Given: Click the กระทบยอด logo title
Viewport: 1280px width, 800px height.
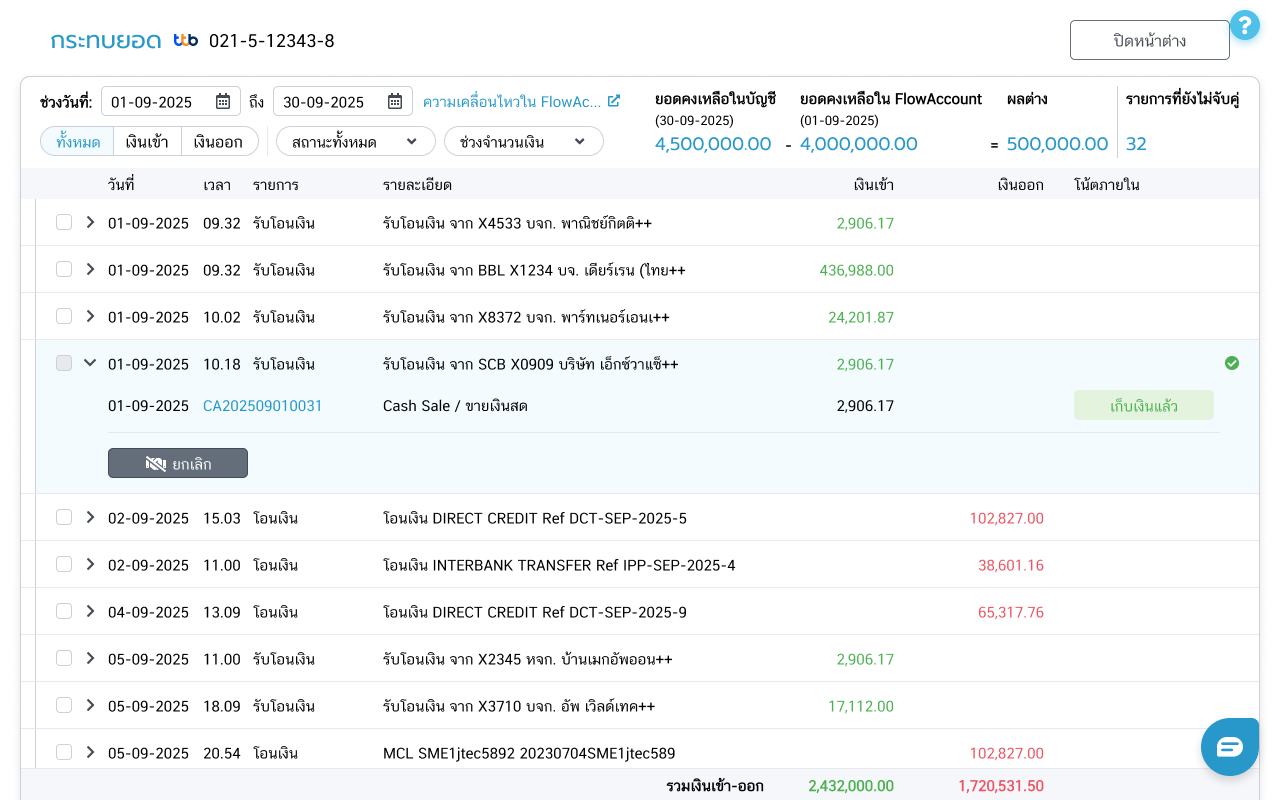Looking at the screenshot, I should pyautogui.click(x=105, y=40).
